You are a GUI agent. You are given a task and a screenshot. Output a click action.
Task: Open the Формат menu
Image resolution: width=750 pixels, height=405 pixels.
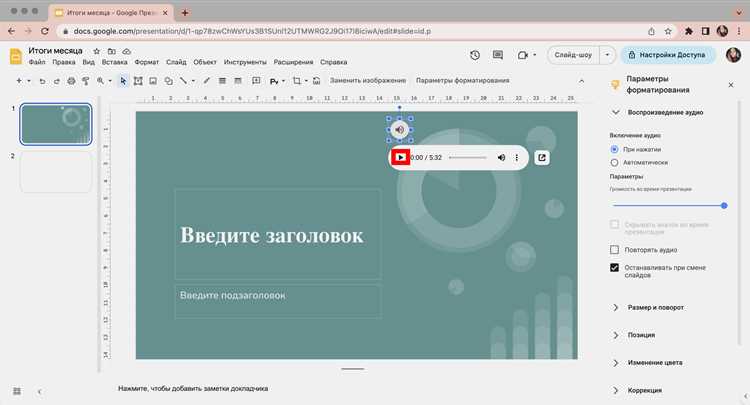click(x=146, y=62)
